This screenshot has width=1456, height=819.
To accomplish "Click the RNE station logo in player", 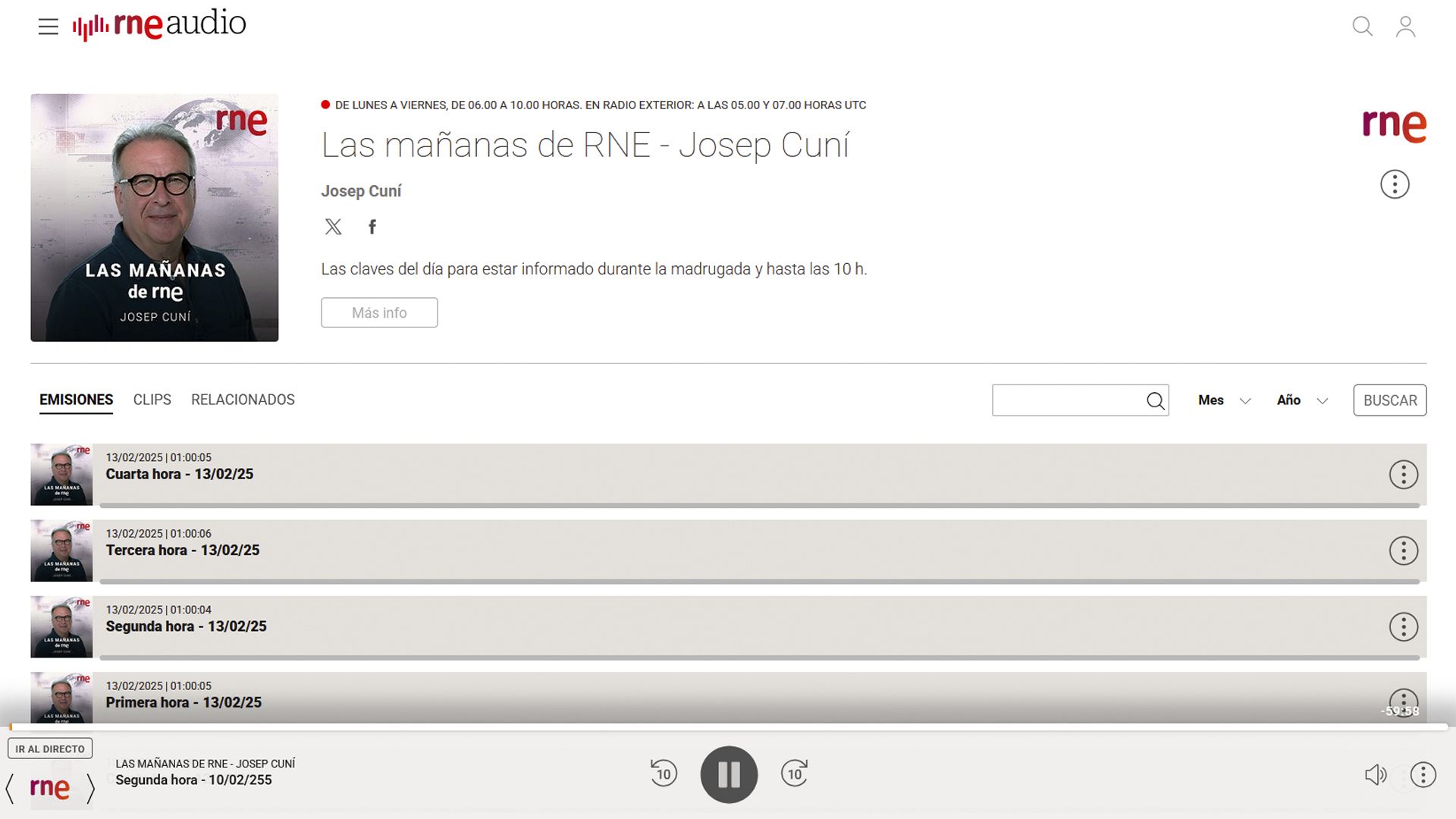I will (x=50, y=789).
